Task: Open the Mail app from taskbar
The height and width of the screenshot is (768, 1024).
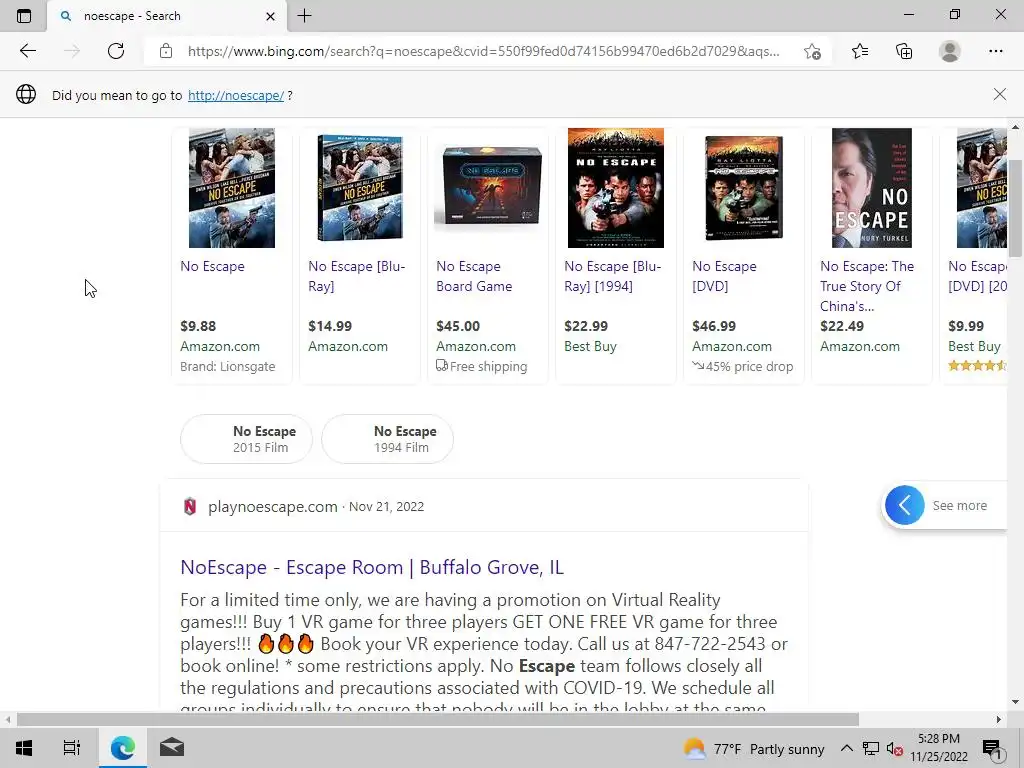Action: (172, 748)
